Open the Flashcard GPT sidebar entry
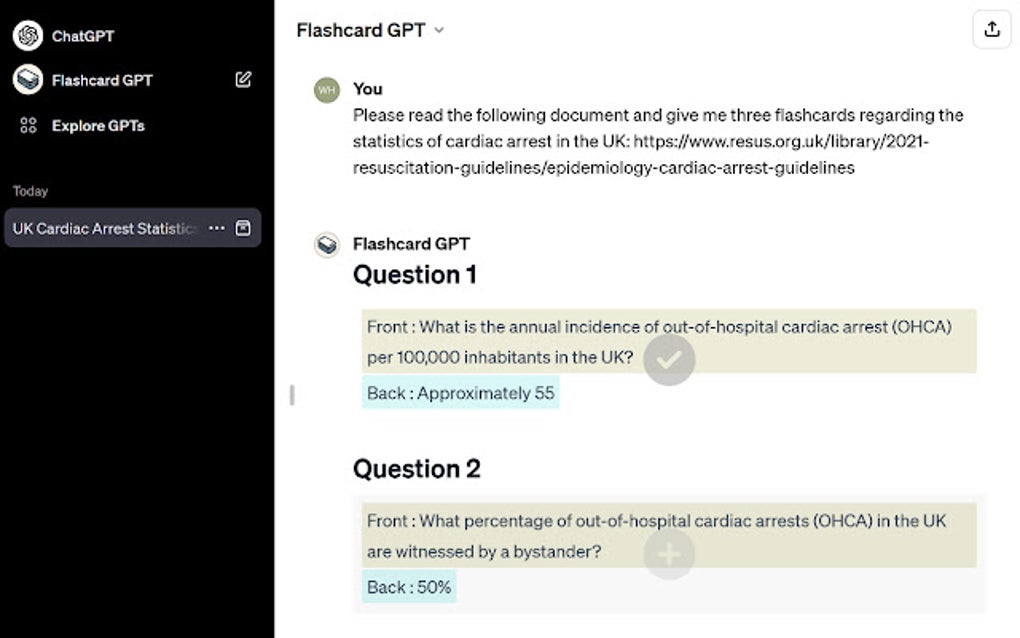1020x638 pixels. pyautogui.click(x=102, y=80)
